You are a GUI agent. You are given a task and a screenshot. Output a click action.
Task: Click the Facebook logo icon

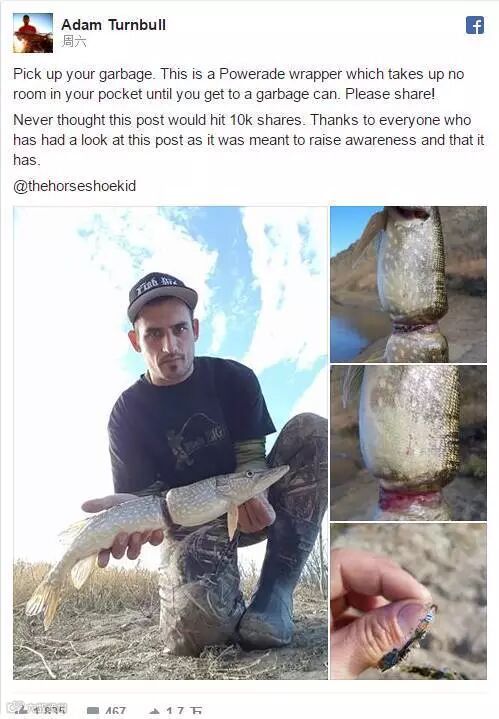475,25
